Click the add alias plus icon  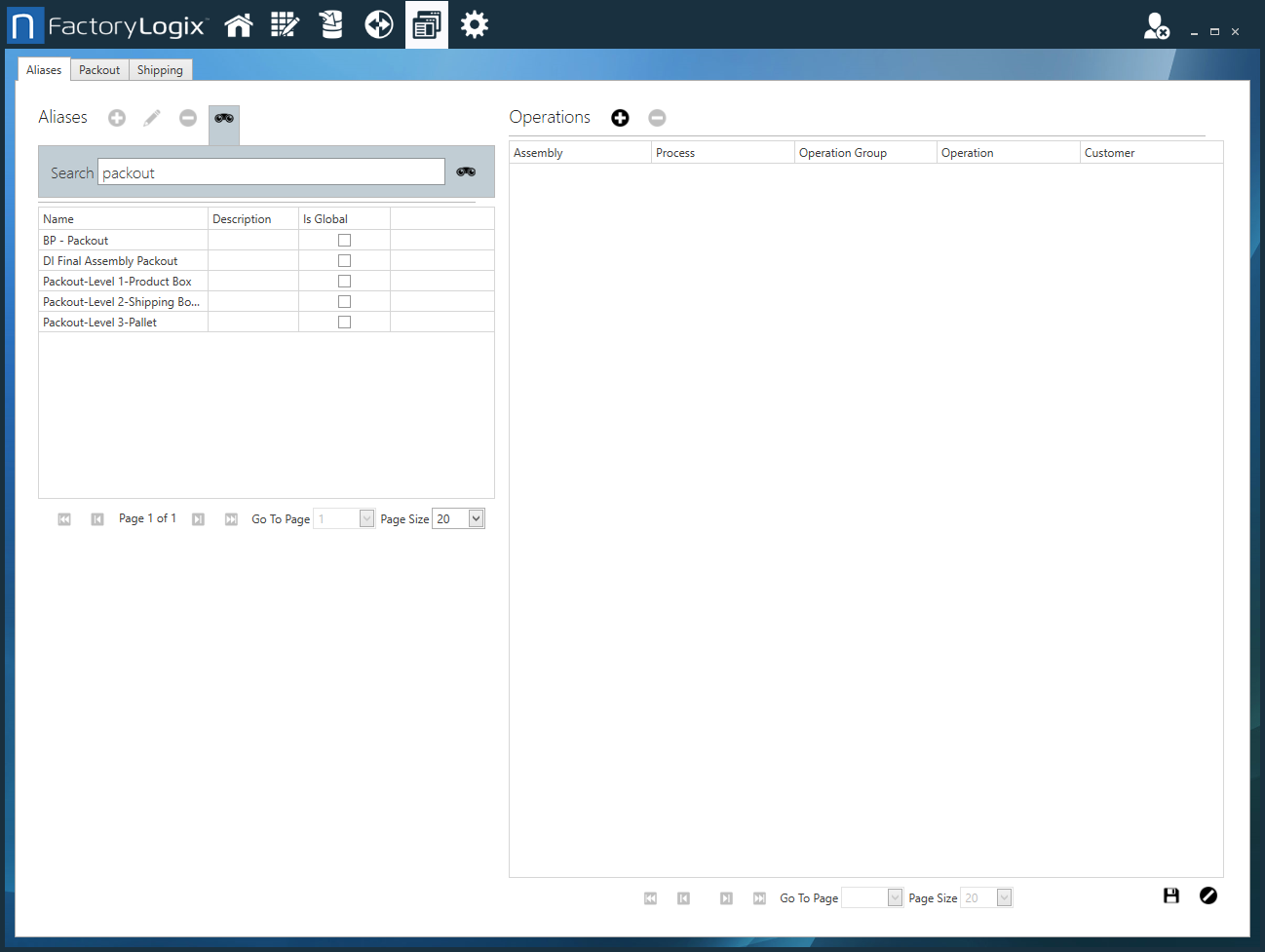click(117, 118)
